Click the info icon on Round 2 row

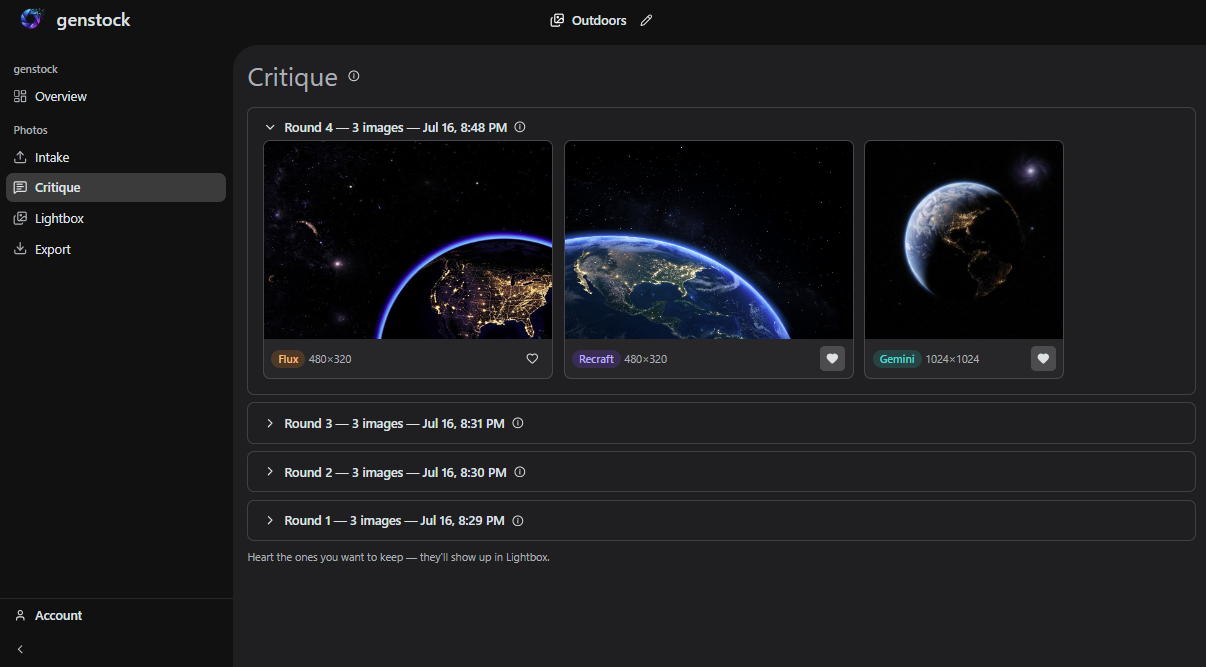[520, 472]
